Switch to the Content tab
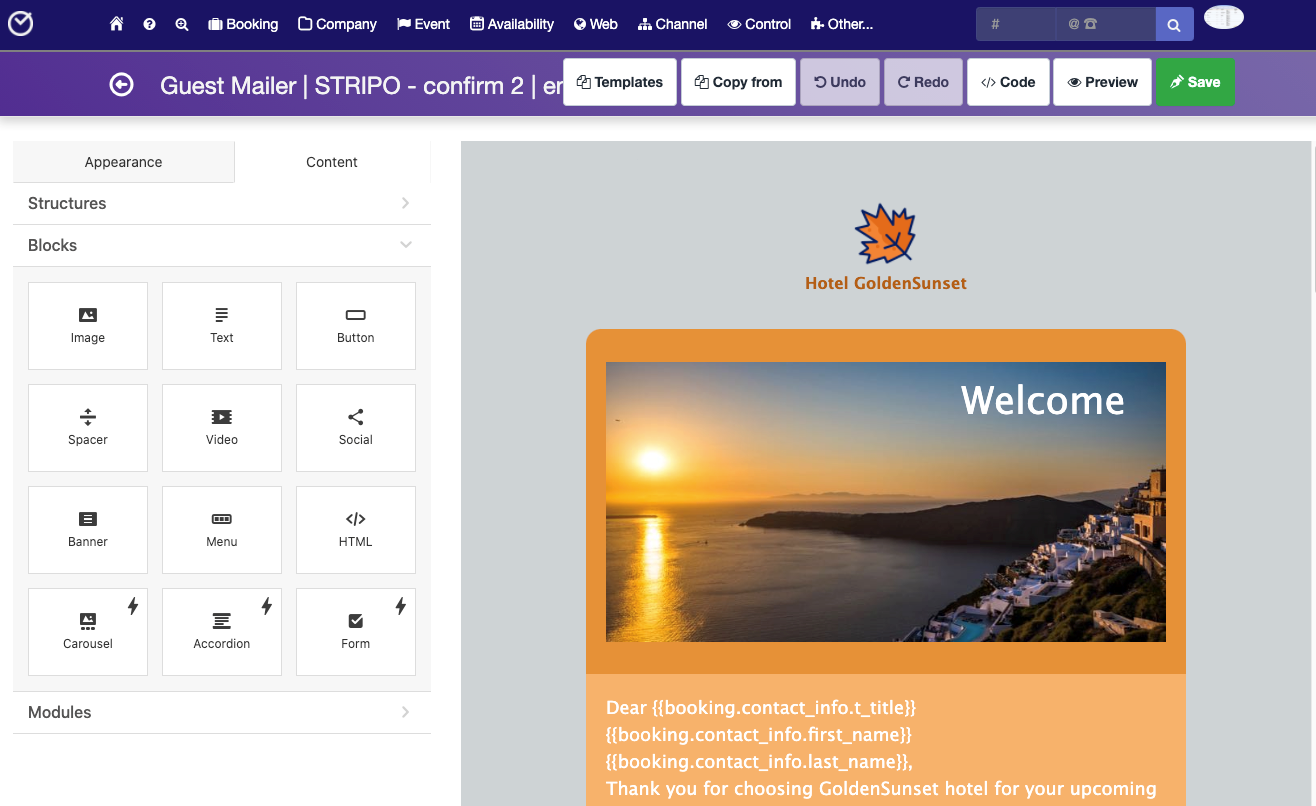1316x806 pixels. (x=332, y=162)
